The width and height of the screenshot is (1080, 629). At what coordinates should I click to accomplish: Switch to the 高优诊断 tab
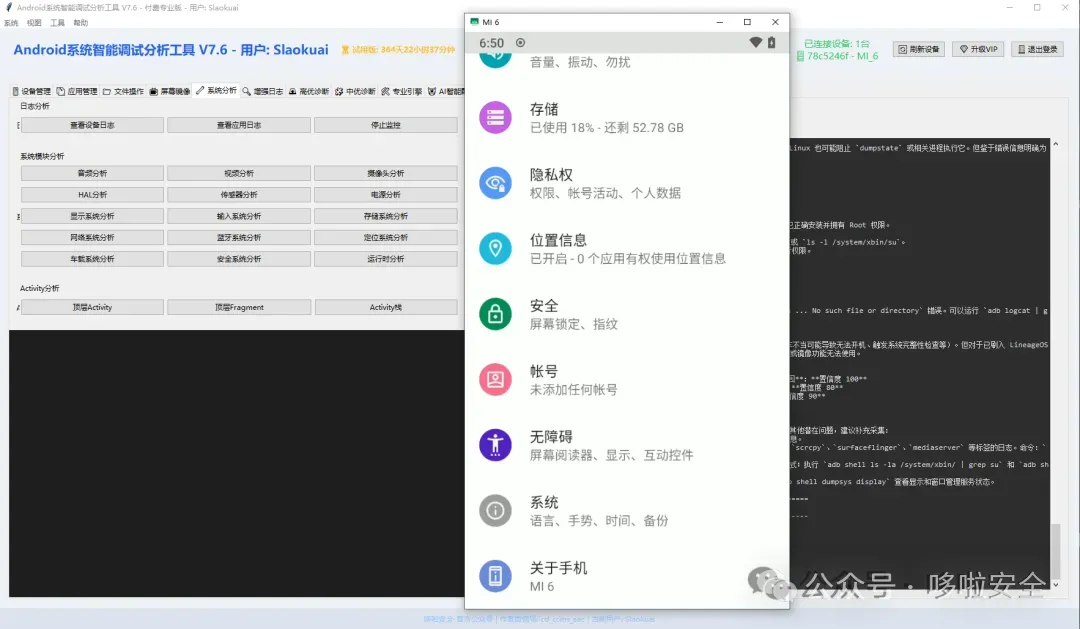[309, 91]
